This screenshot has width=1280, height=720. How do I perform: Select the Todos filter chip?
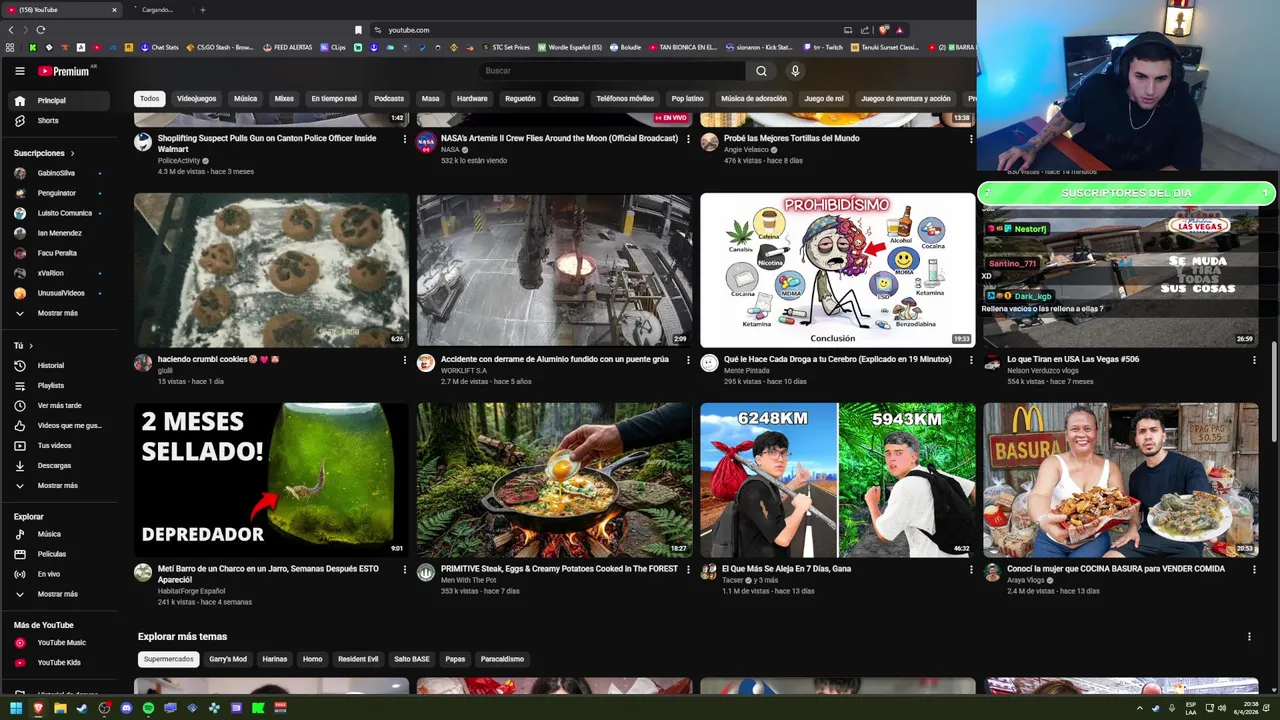point(149,99)
